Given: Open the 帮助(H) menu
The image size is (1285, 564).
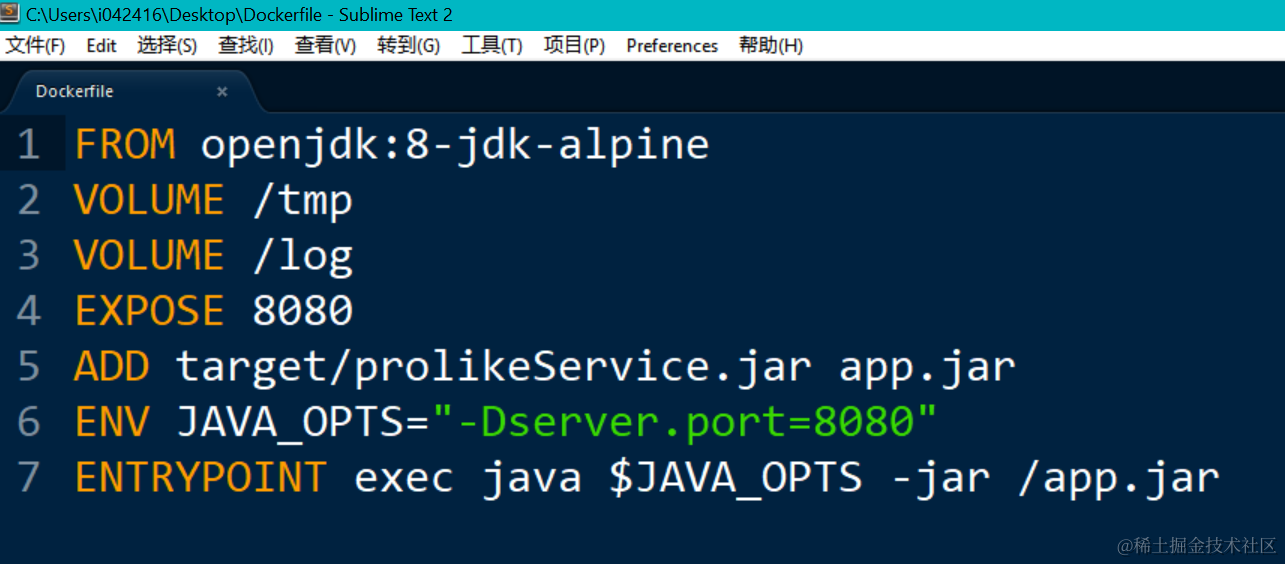Looking at the screenshot, I should pyautogui.click(x=771, y=46).
